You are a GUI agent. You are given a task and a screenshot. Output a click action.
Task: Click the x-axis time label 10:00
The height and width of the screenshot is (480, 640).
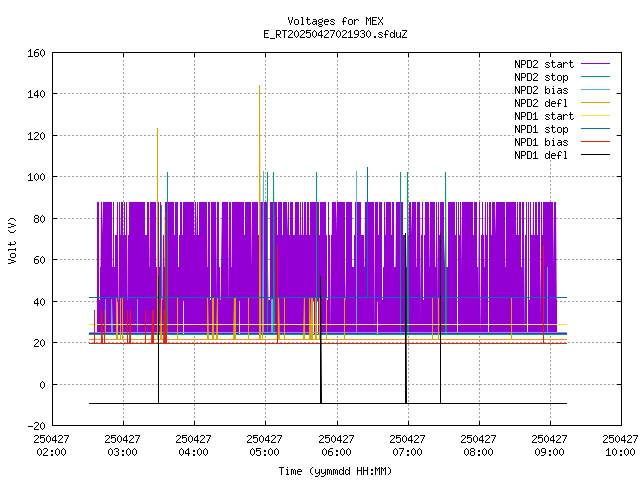pos(620,453)
